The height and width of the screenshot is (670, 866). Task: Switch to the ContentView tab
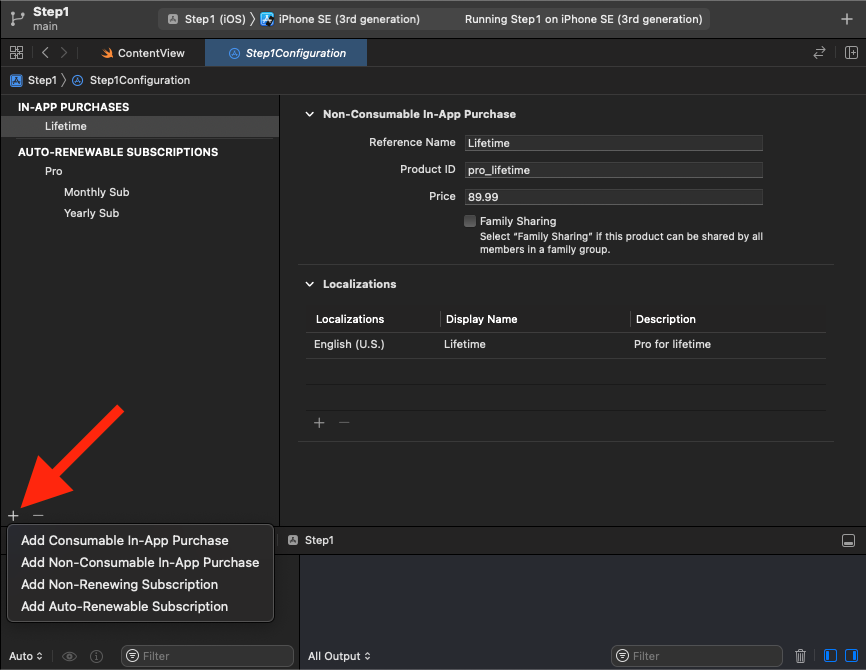[x=143, y=53]
